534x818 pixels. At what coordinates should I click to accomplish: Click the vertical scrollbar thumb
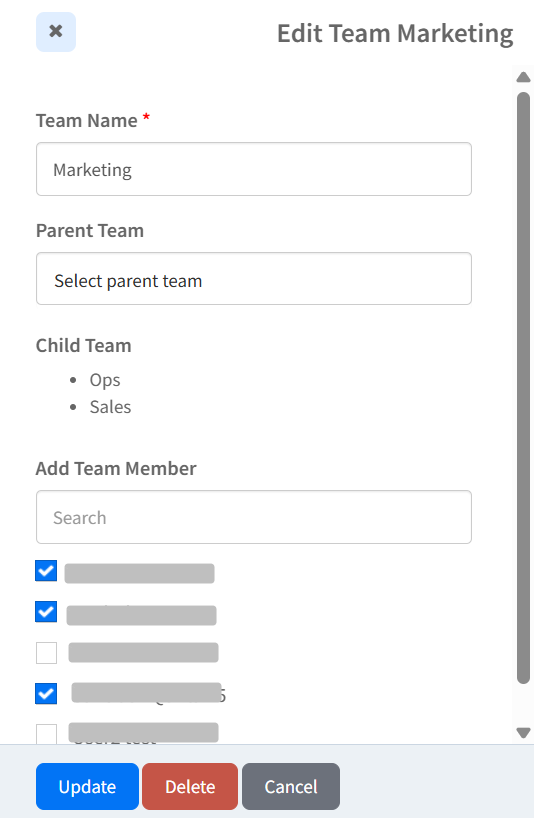point(523,388)
